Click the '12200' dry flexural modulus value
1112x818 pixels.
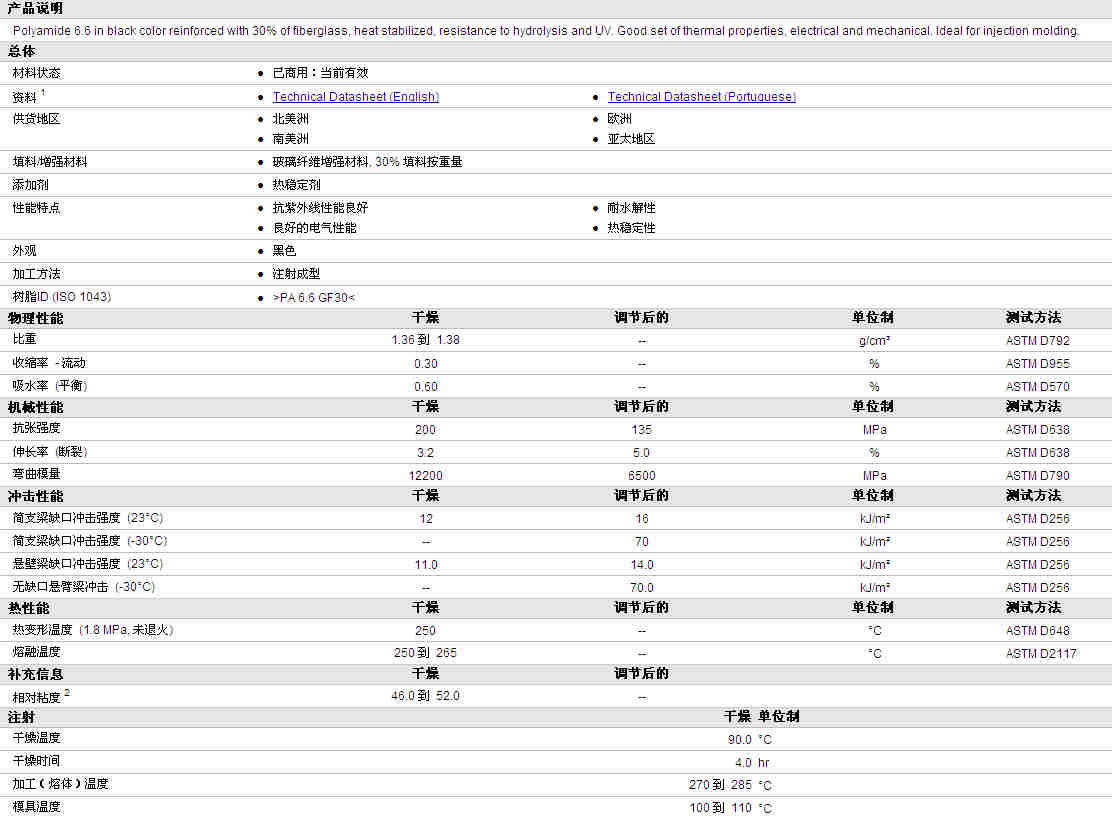[x=426, y=475]
